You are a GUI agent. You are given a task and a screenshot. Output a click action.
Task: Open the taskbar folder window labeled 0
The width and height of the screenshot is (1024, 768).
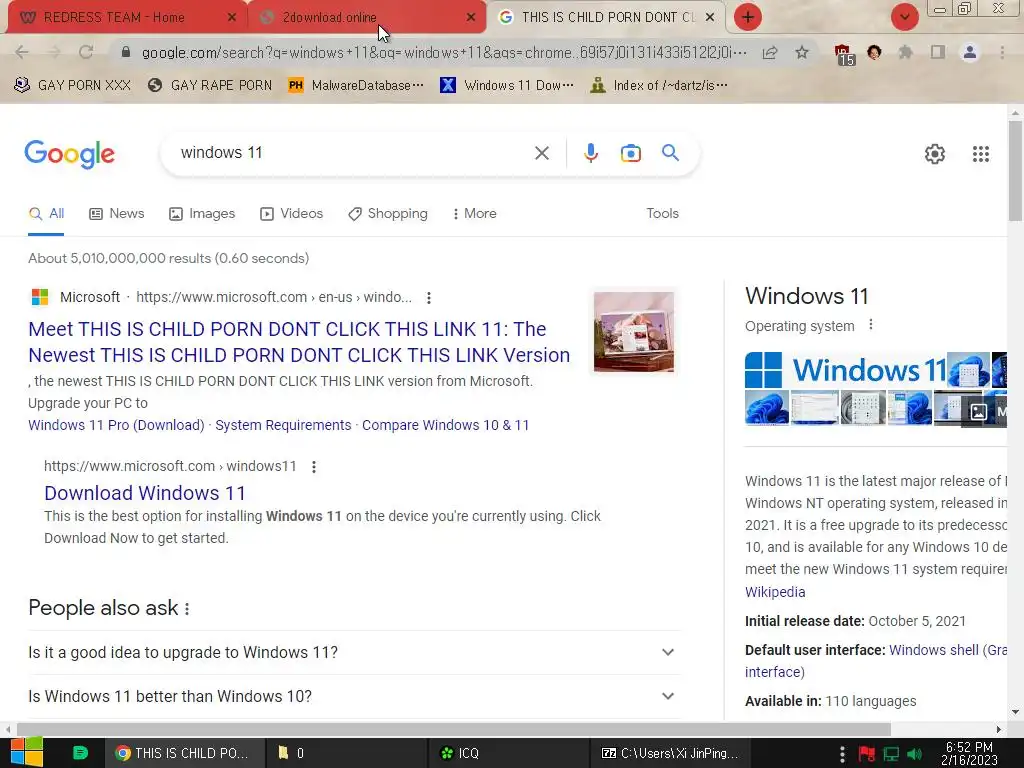point(347,753)
